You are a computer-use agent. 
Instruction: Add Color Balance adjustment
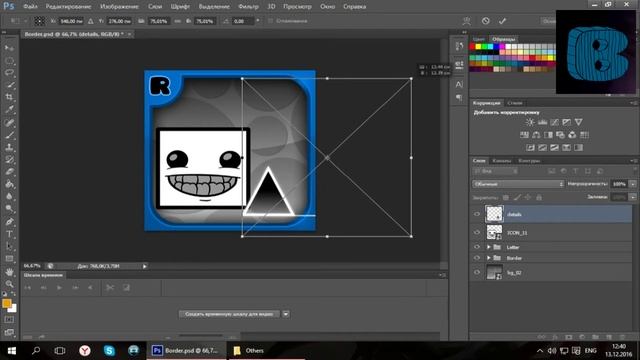click(x=536, y=135)
